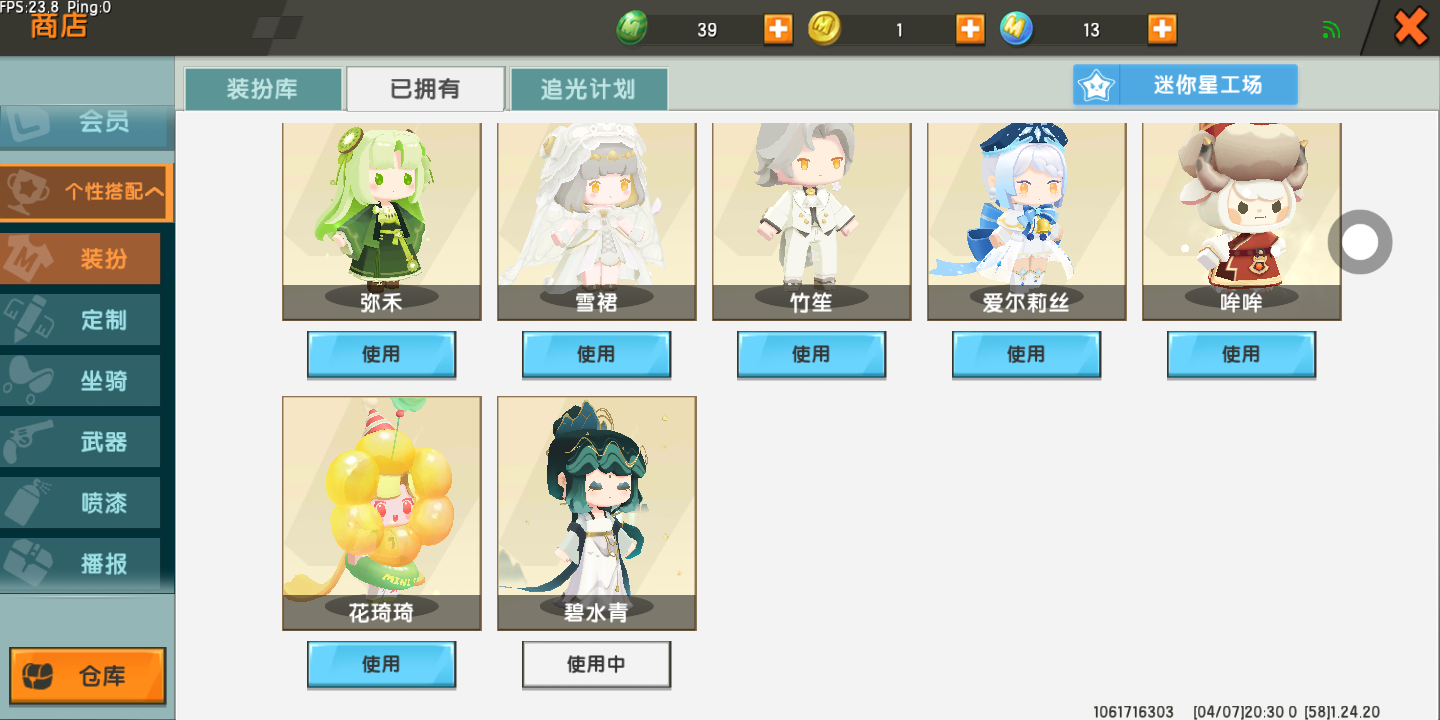Image resolution: width=1440 pixels, height=720 pixels.
Task: Use the 弥禾 outfit
Action: [381, 354]
